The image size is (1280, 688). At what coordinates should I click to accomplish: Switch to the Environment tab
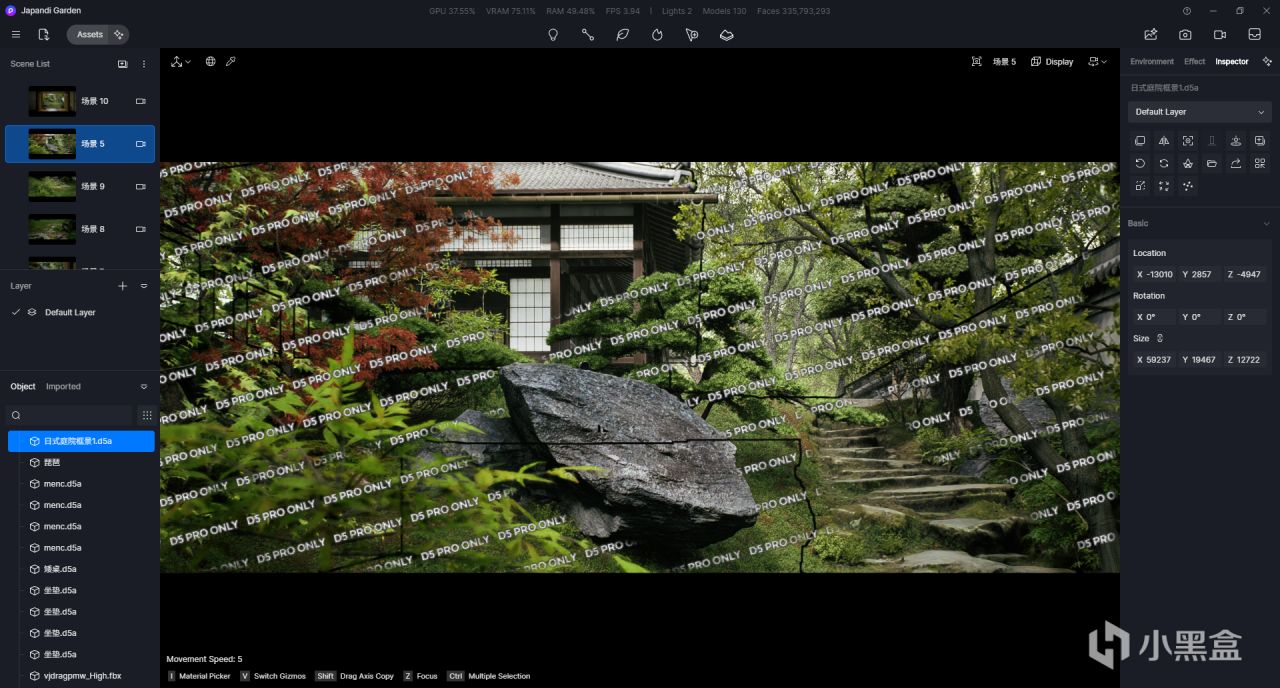1152,62
